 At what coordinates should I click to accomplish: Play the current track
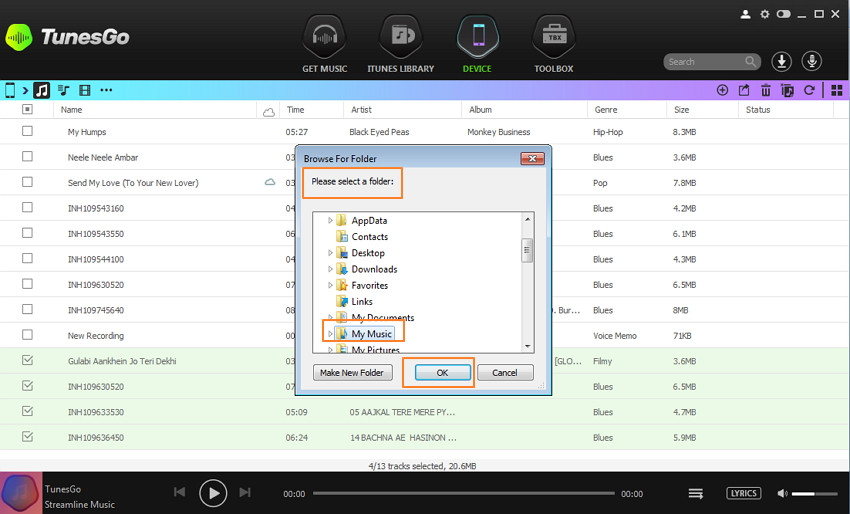point(213,493)
